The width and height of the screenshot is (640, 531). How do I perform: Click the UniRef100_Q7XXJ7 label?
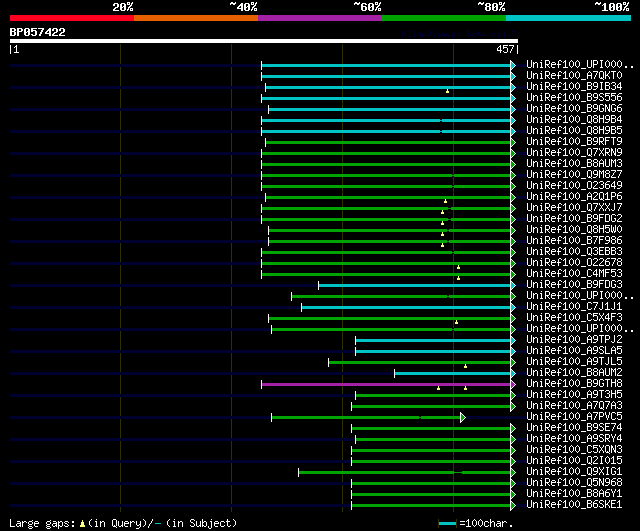click(x=574, y=208)
